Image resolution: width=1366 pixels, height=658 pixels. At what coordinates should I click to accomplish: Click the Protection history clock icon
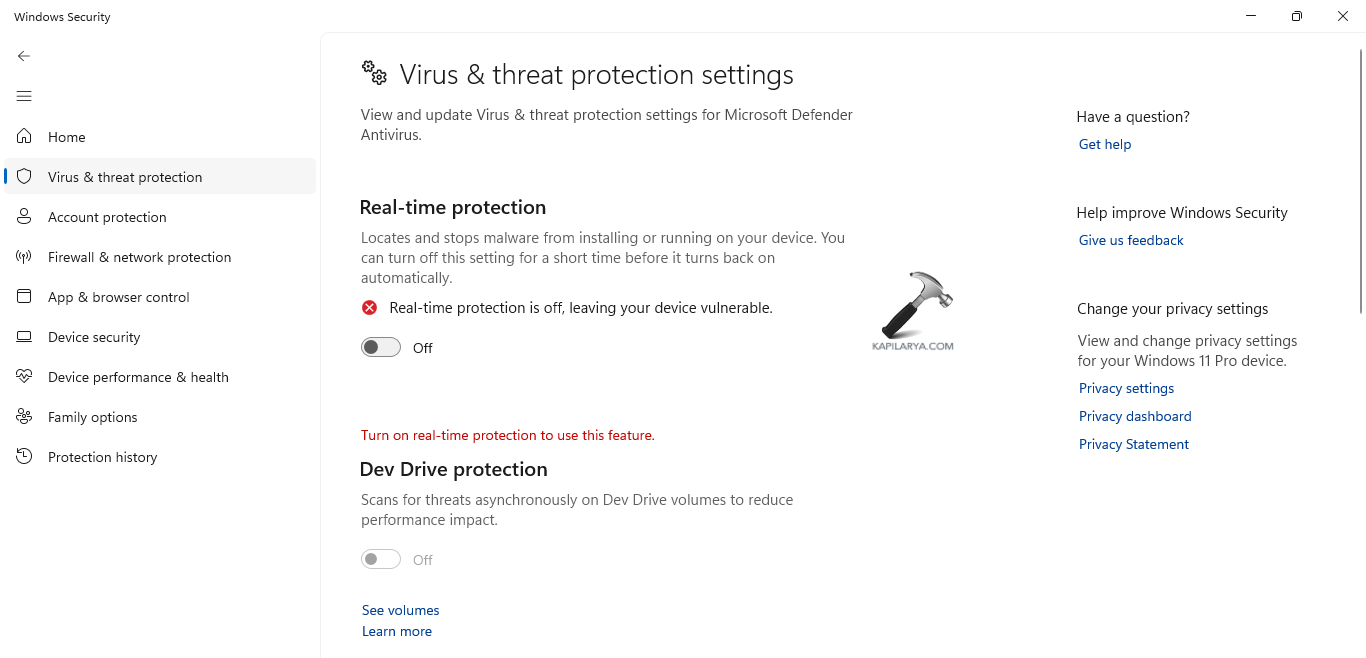point(24,457)
